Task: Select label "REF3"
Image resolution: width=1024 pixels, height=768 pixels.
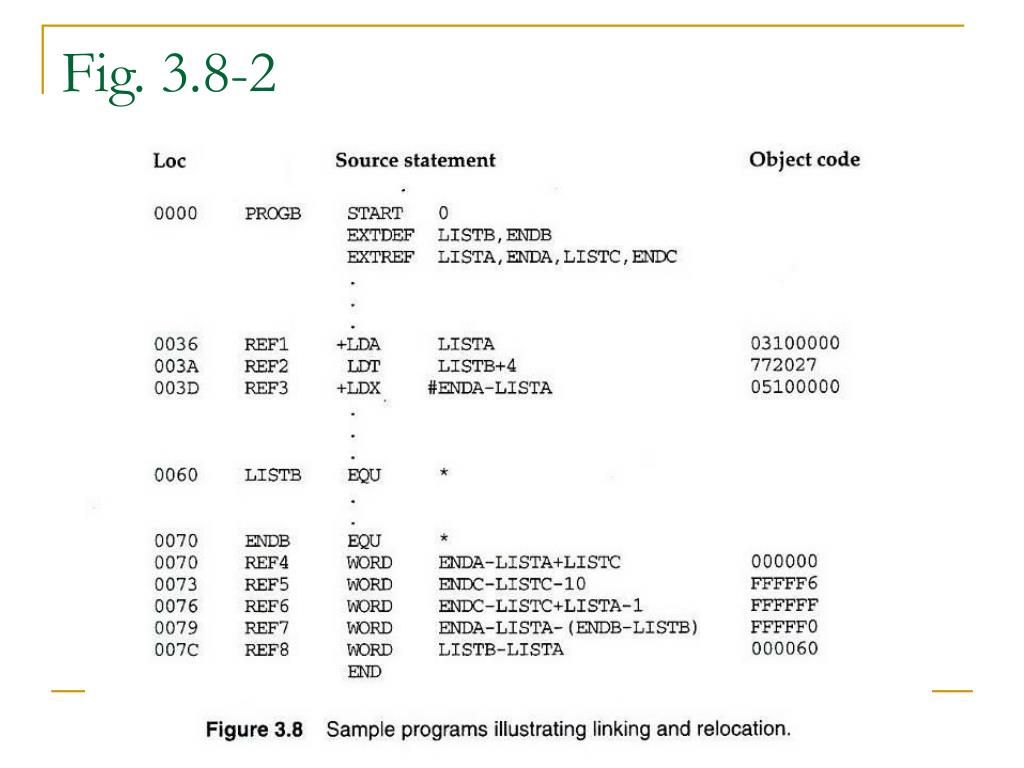Action: [x=266, y=388]
